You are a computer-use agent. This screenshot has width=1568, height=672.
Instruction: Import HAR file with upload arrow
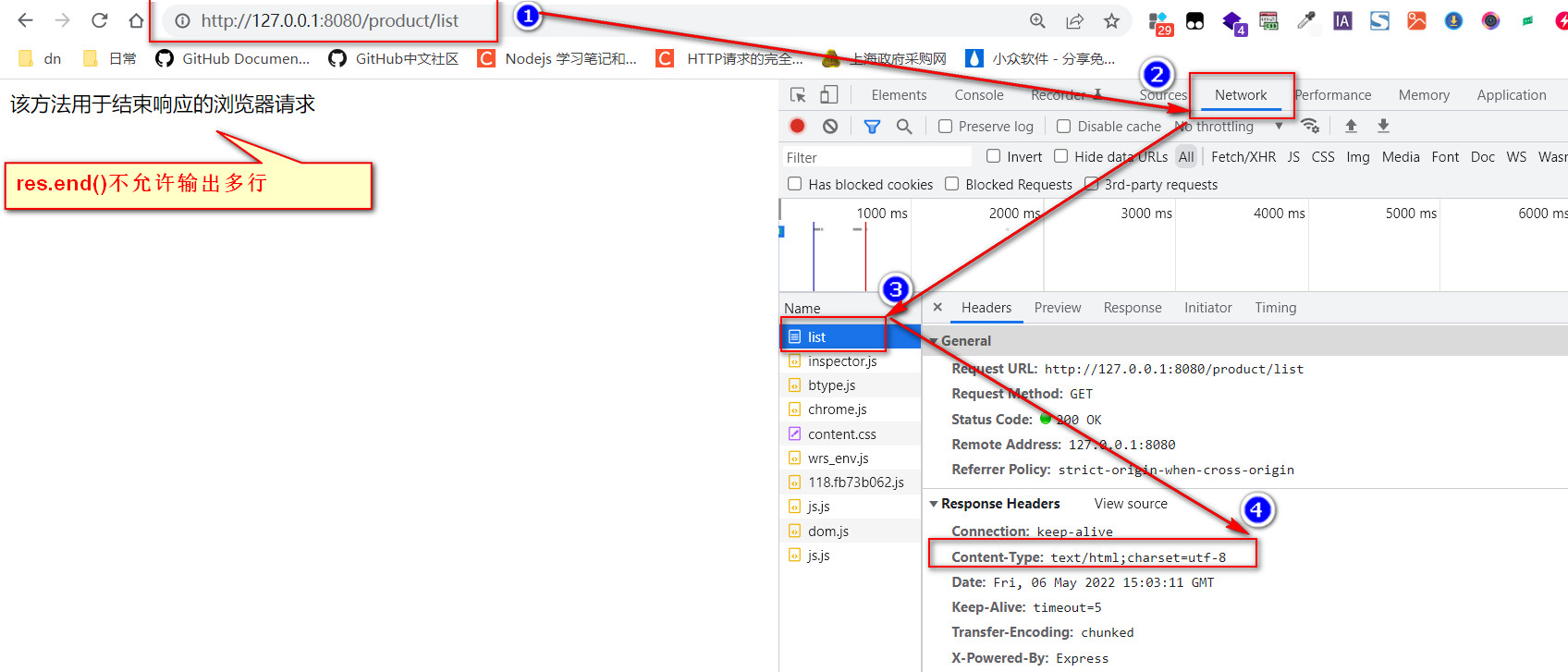[1351, 126]
